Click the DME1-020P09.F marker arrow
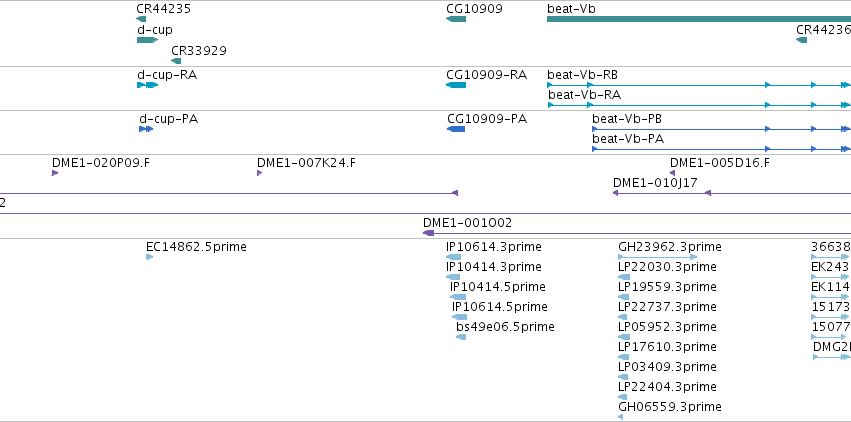851x422 pixels. pyautogui.click(x=55, y=173)
